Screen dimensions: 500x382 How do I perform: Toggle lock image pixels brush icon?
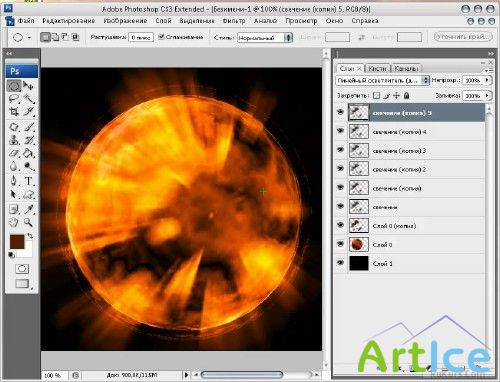[x=386, y=96]
